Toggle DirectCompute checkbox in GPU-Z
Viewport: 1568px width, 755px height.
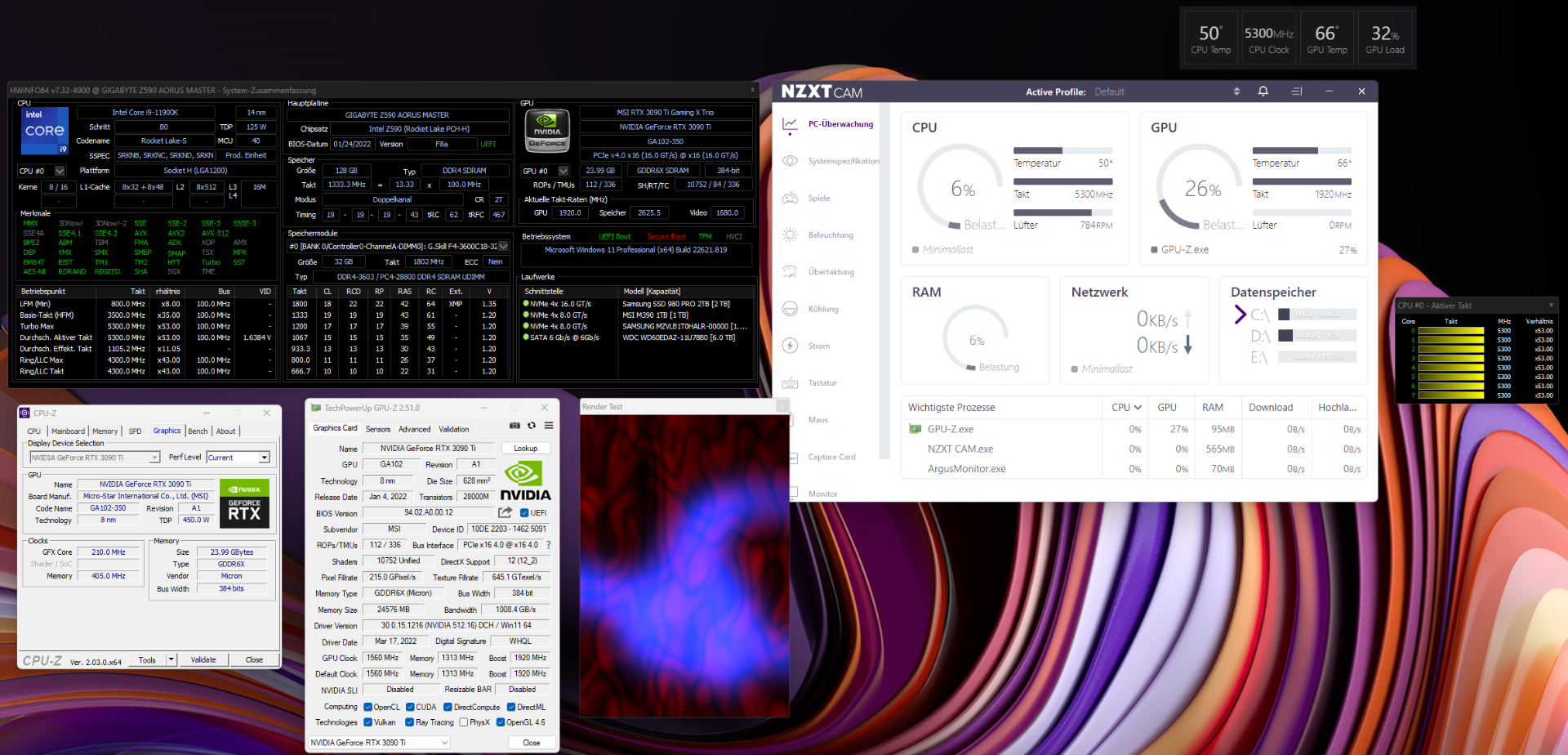tap(448, 708)
